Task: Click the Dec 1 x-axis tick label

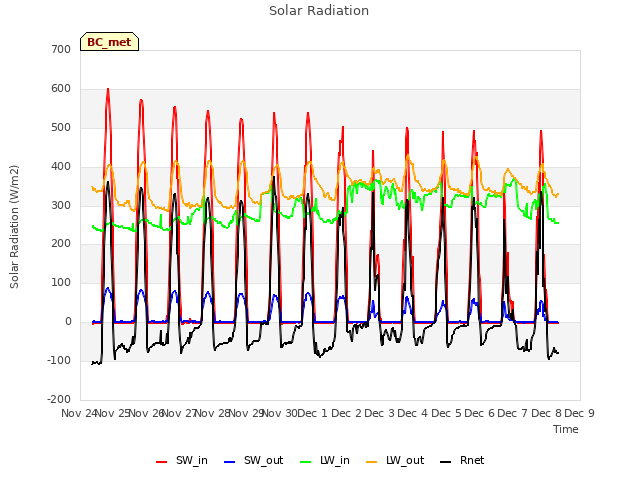Action: point(313,413)
